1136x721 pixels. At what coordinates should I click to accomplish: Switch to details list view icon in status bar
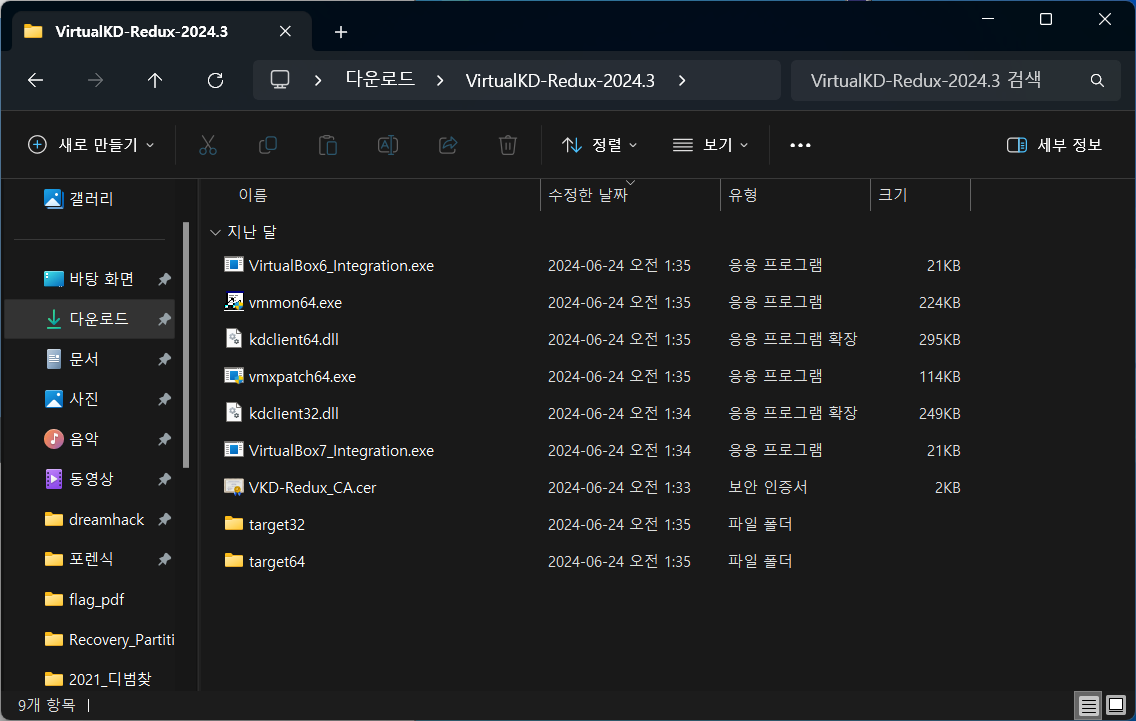click(x=1088, y=705)
